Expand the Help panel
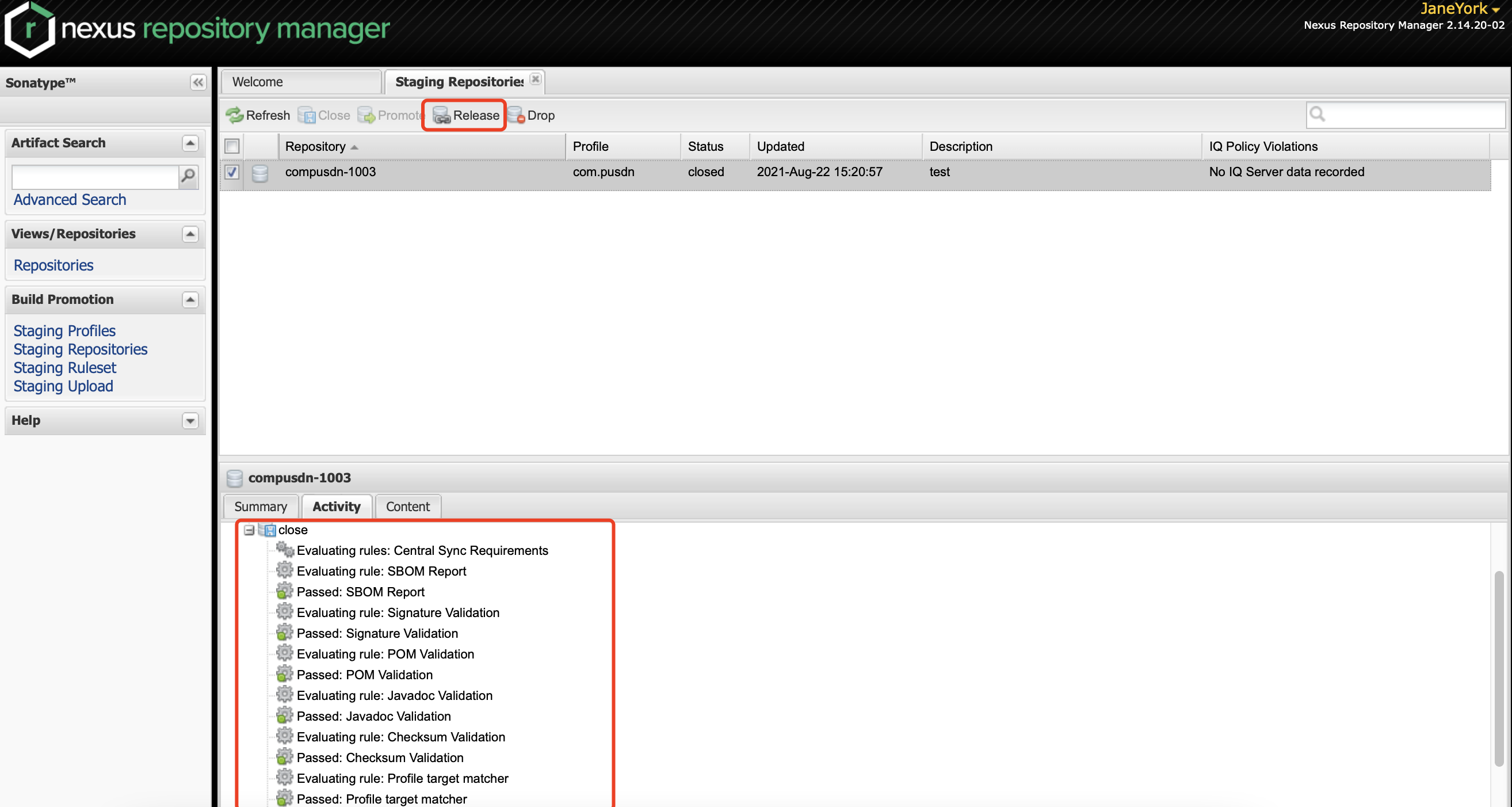Screen dimensions: 1512x807 190,421
